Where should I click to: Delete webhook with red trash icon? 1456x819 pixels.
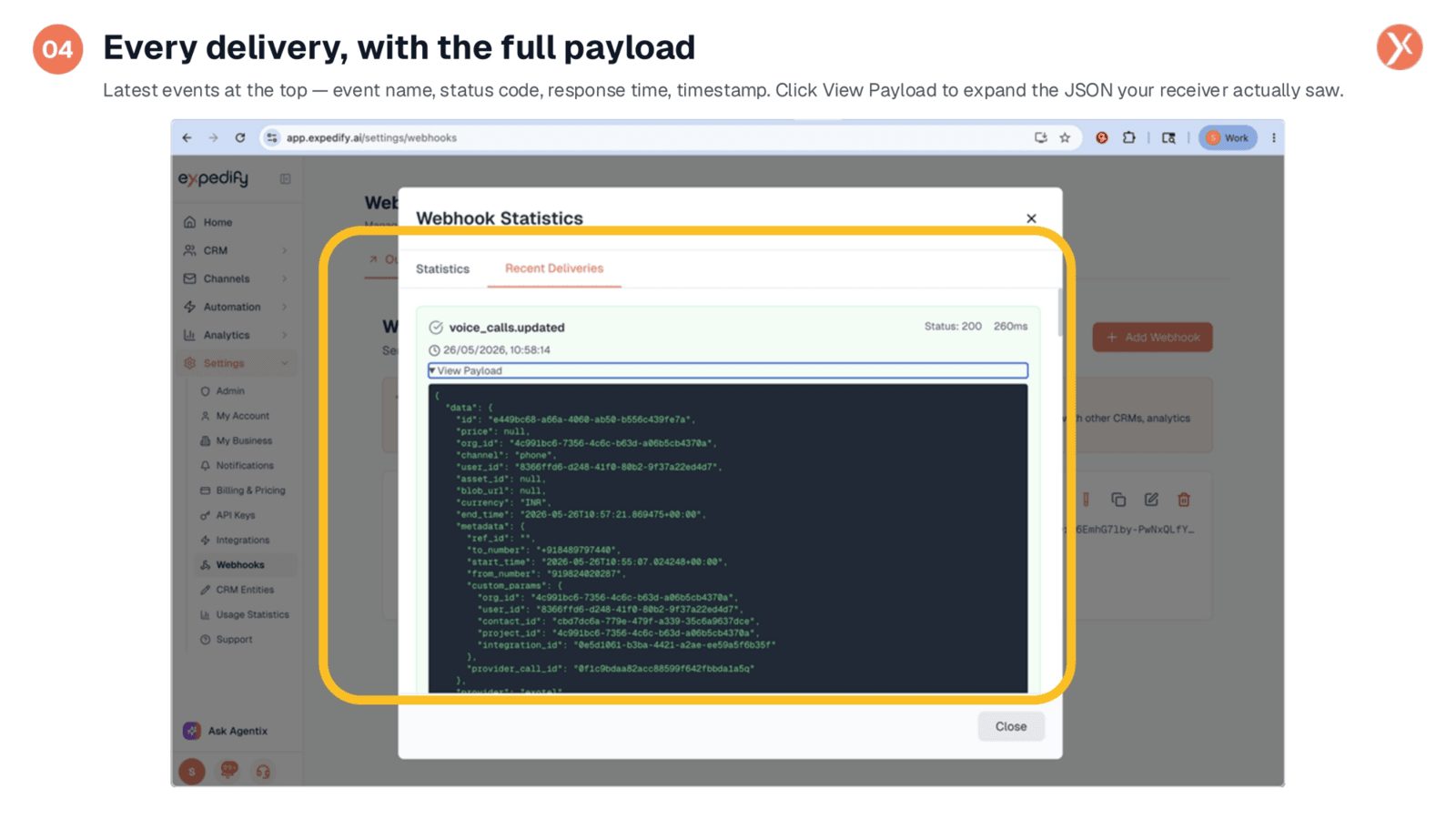click(1184, 500)
